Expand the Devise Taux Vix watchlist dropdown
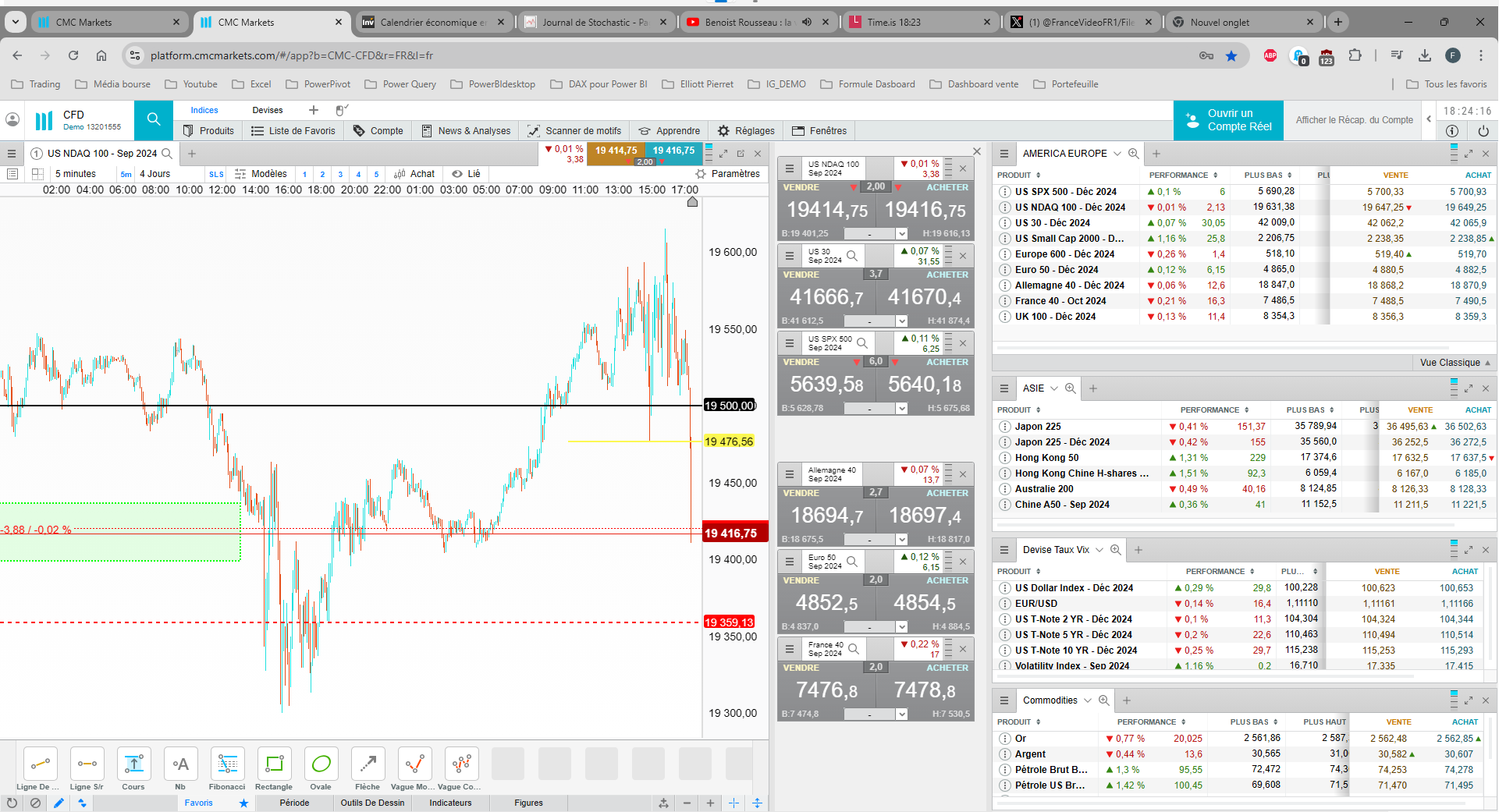Image resolution: width=1499 pixels, height=812 pixels. [1099, 550]
